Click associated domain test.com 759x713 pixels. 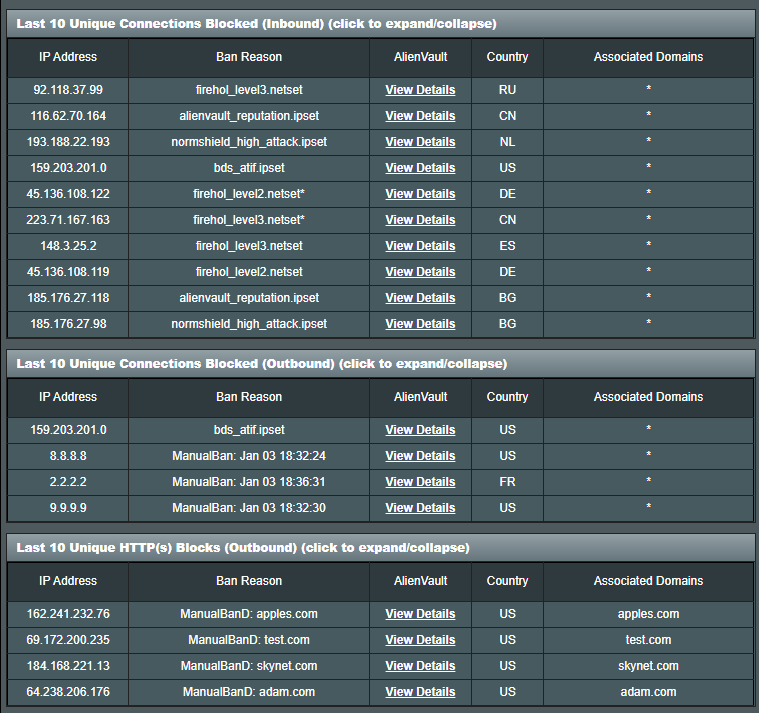[x=648, y=640]
